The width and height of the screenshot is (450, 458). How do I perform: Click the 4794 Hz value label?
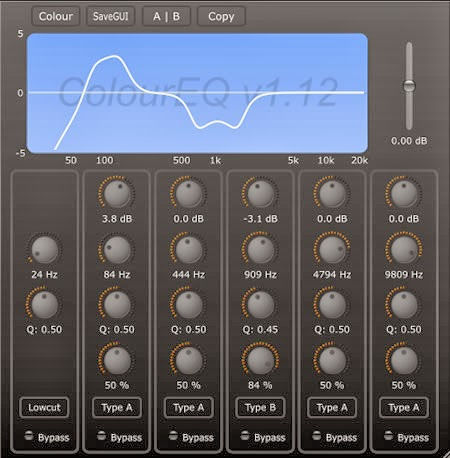coord(332,274)
